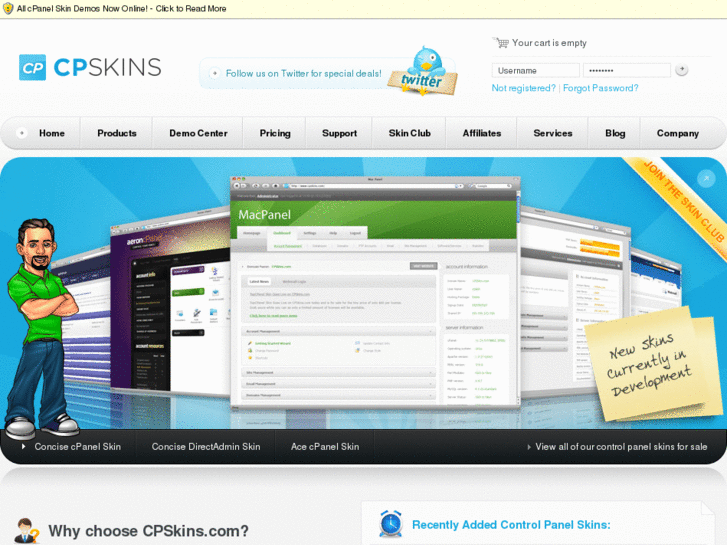Click 'Recently Added Control Panel Skins' heading
The height and width of the screenshot is (545, 727).
511,525
